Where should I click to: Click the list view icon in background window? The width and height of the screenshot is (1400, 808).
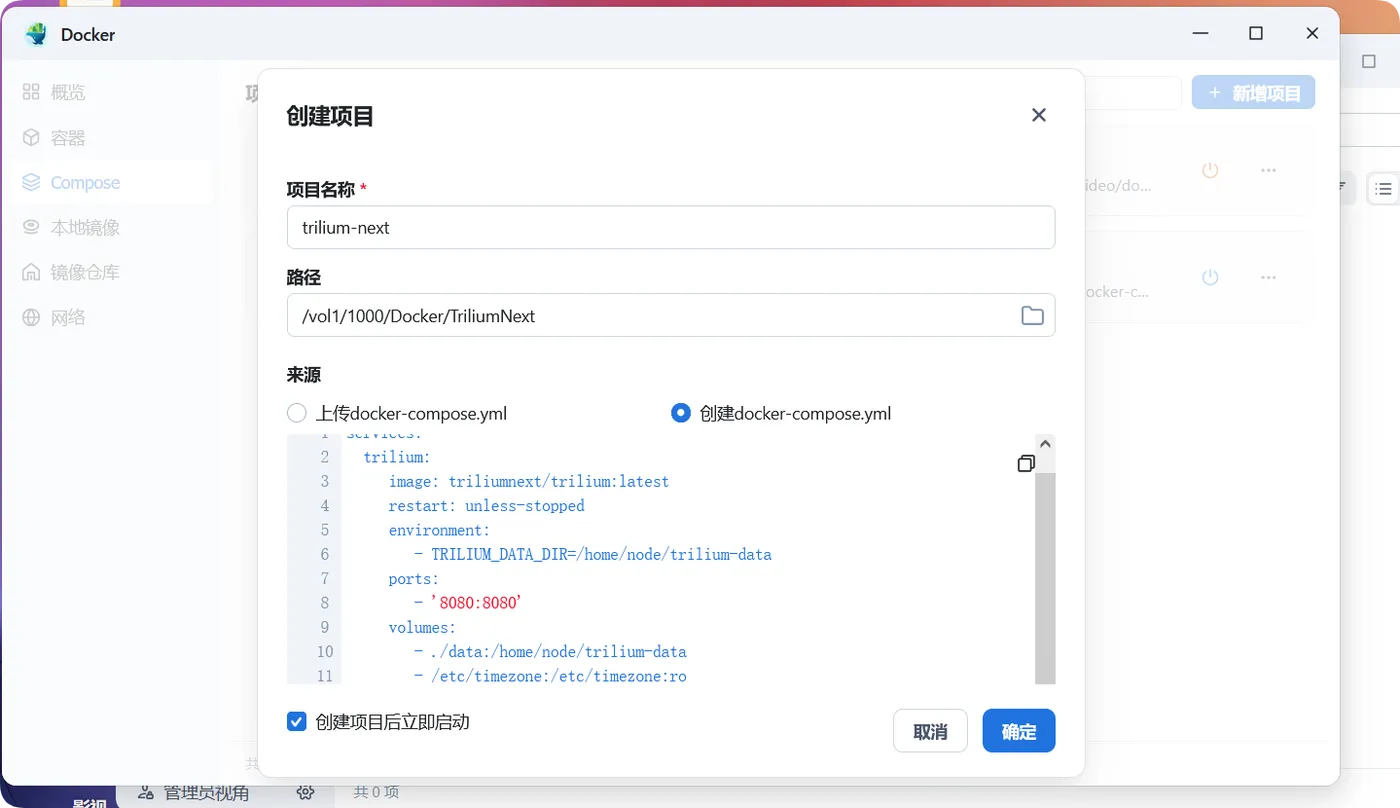click(1384, 188)
